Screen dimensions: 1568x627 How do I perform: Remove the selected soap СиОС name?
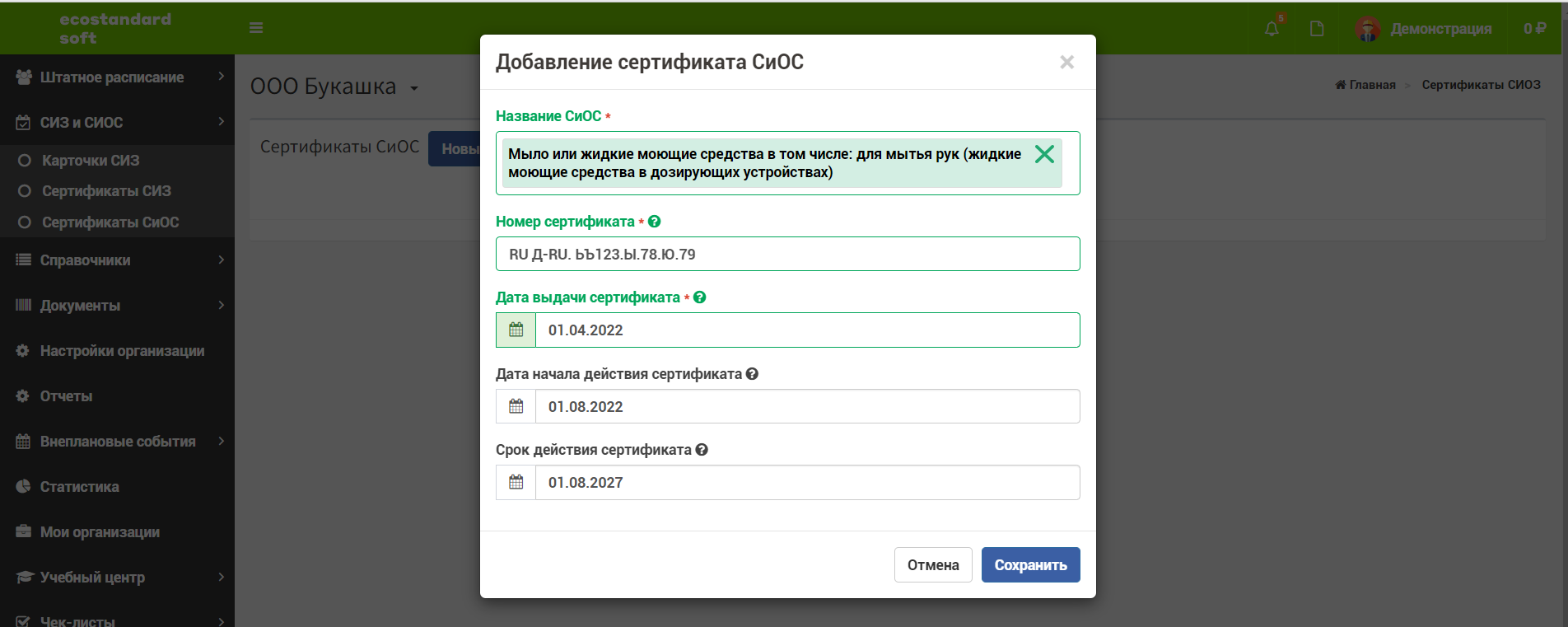point(1044,154)
